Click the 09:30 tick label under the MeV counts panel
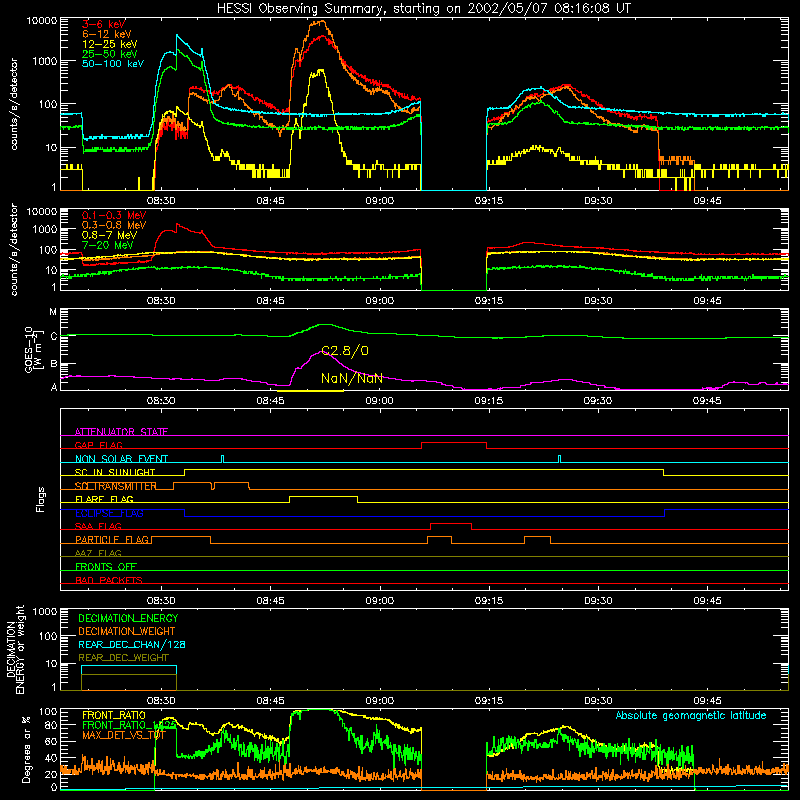This screenshot has width=800, height=800. point(598,301)
